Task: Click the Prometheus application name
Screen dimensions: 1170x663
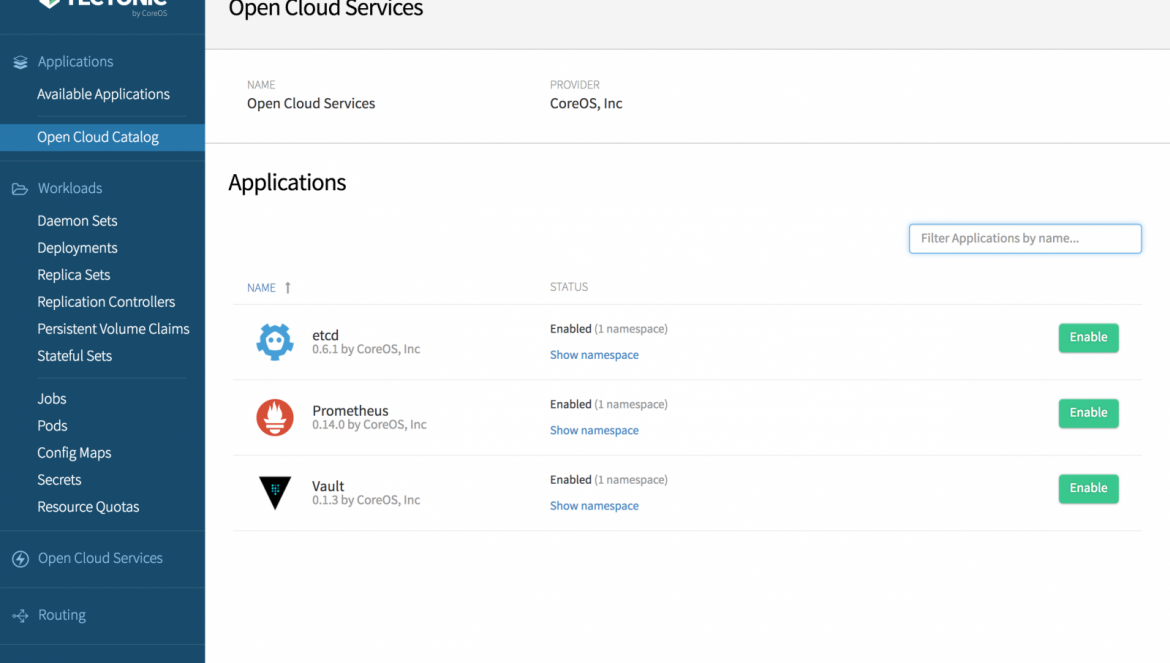Action: click(x=350, y=410)
